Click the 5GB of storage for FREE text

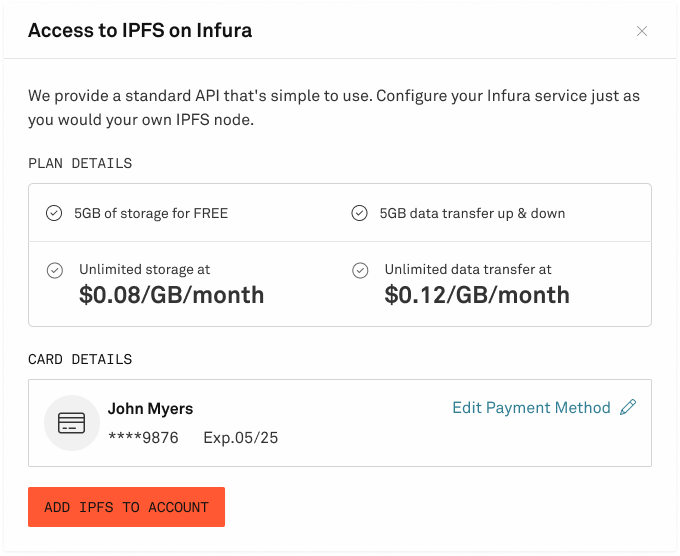[151, 213]
